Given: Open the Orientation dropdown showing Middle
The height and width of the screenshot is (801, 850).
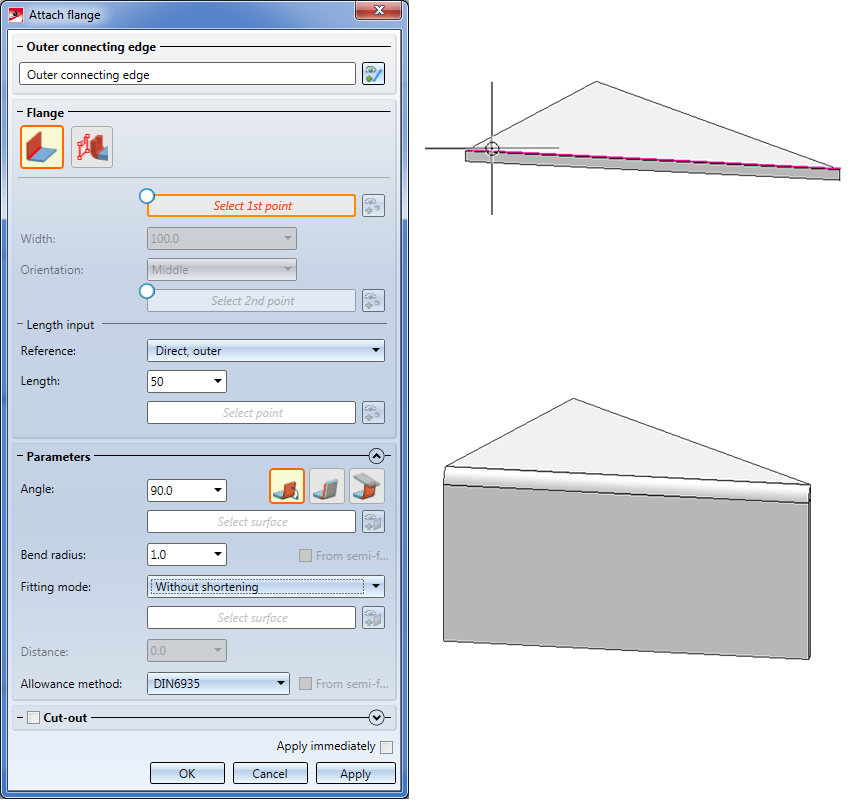Looking at the screenshot, I should 222,270.
